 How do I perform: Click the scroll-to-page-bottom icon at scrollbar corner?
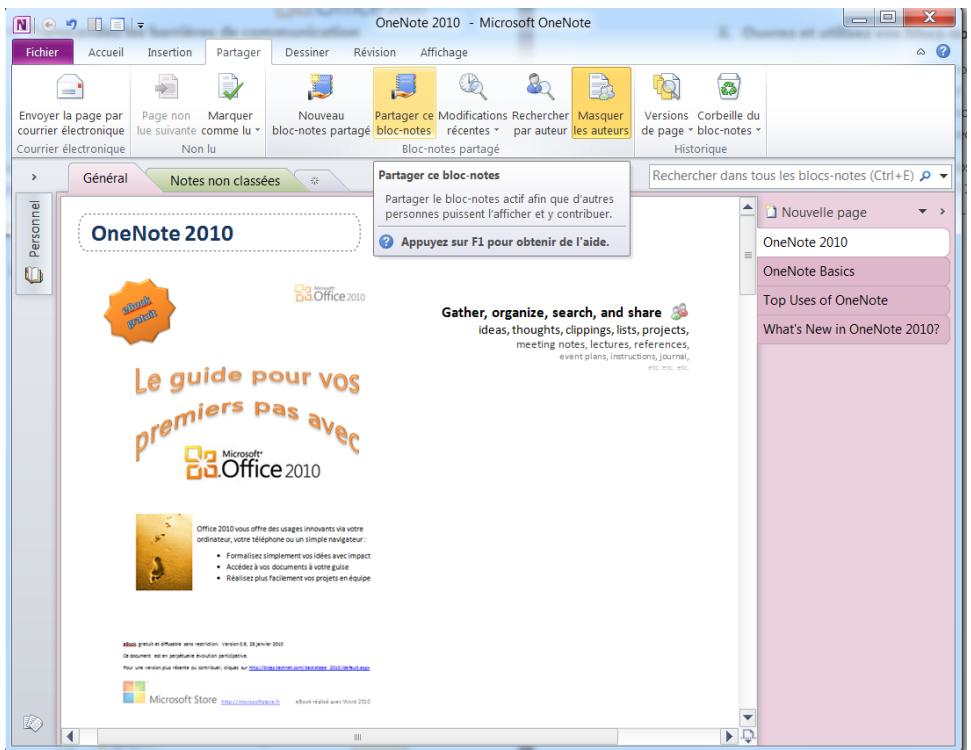[748, 736]
